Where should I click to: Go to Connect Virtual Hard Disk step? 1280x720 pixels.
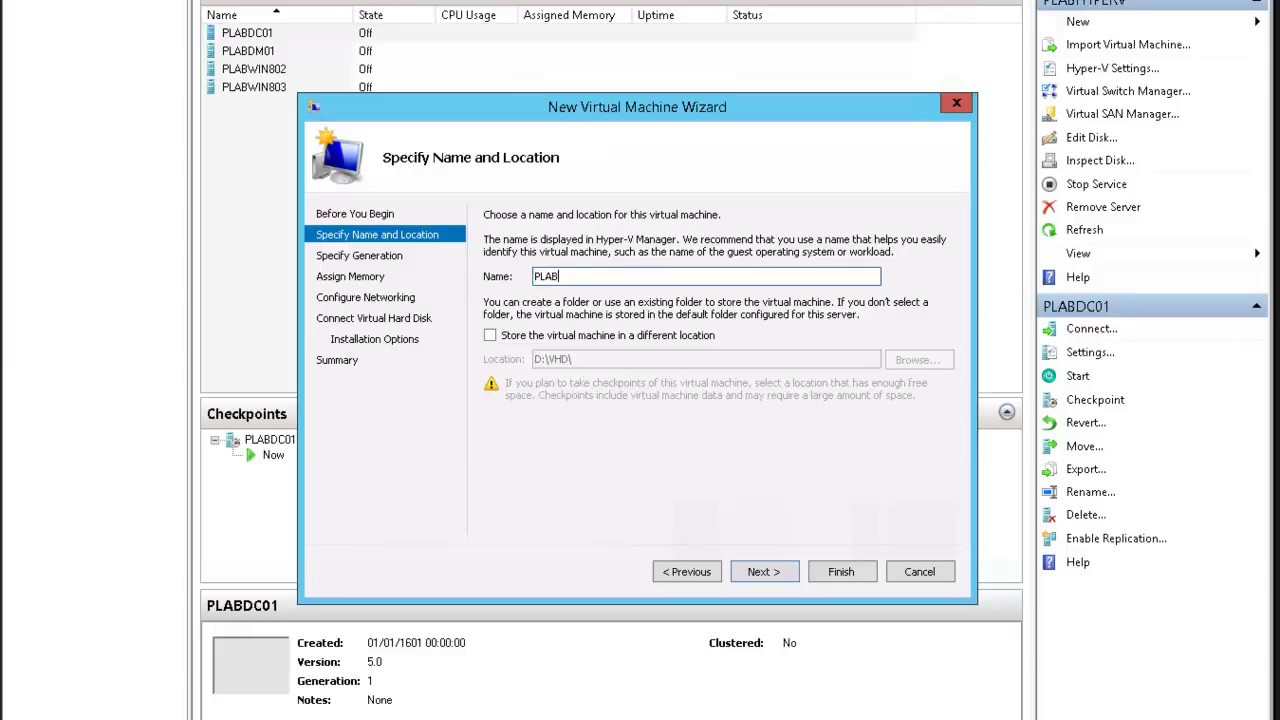374,318
